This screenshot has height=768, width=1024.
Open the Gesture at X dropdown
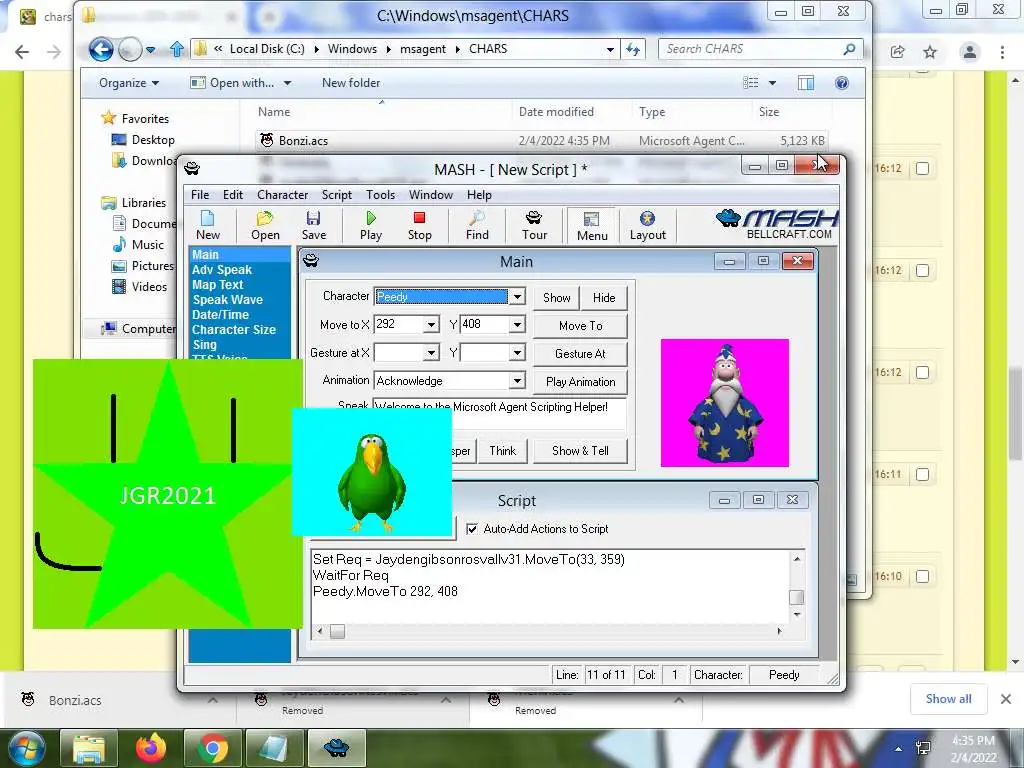point(431,353)
